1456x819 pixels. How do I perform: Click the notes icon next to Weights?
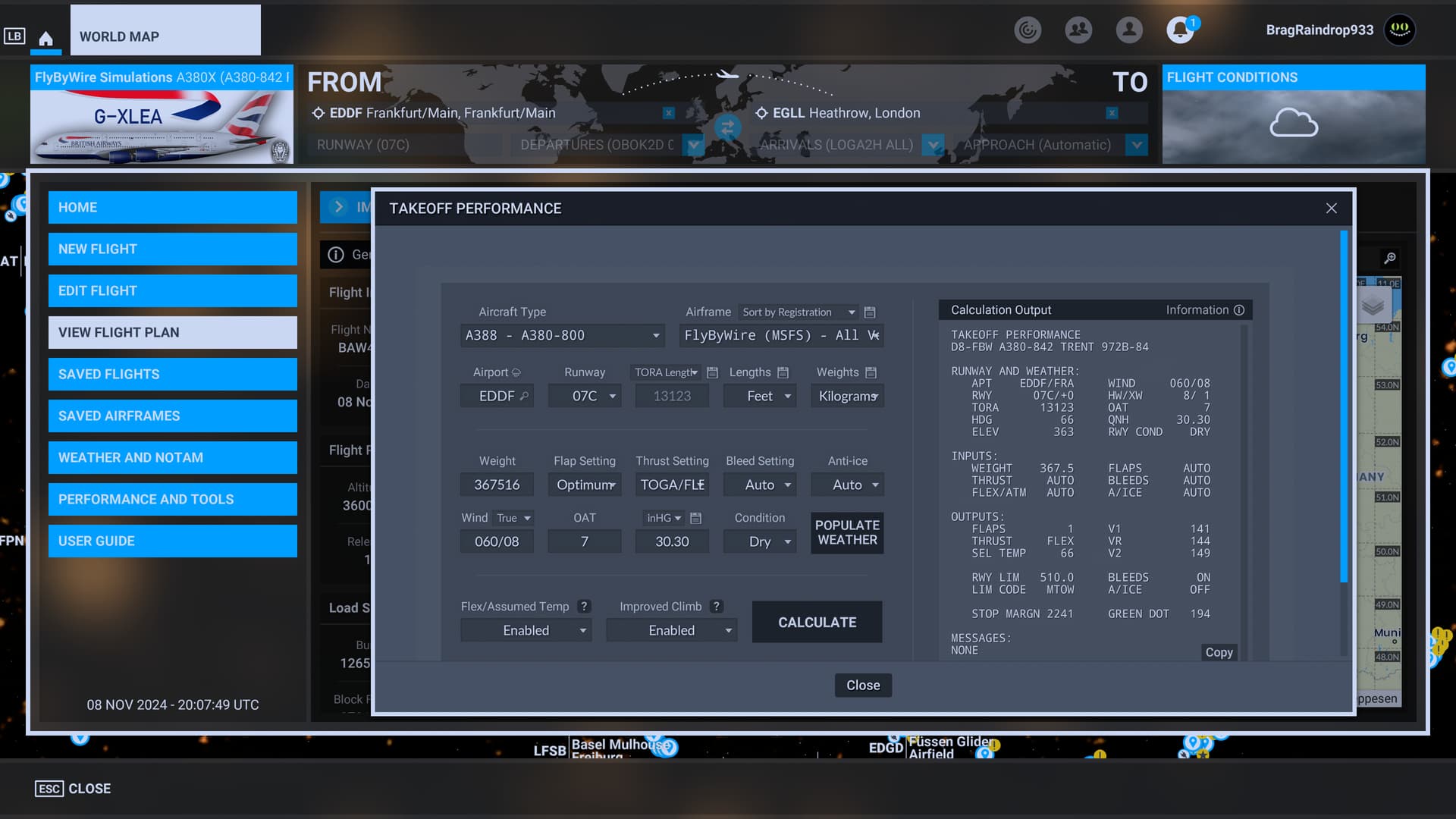pyautogui.click(x=871, y=372)
